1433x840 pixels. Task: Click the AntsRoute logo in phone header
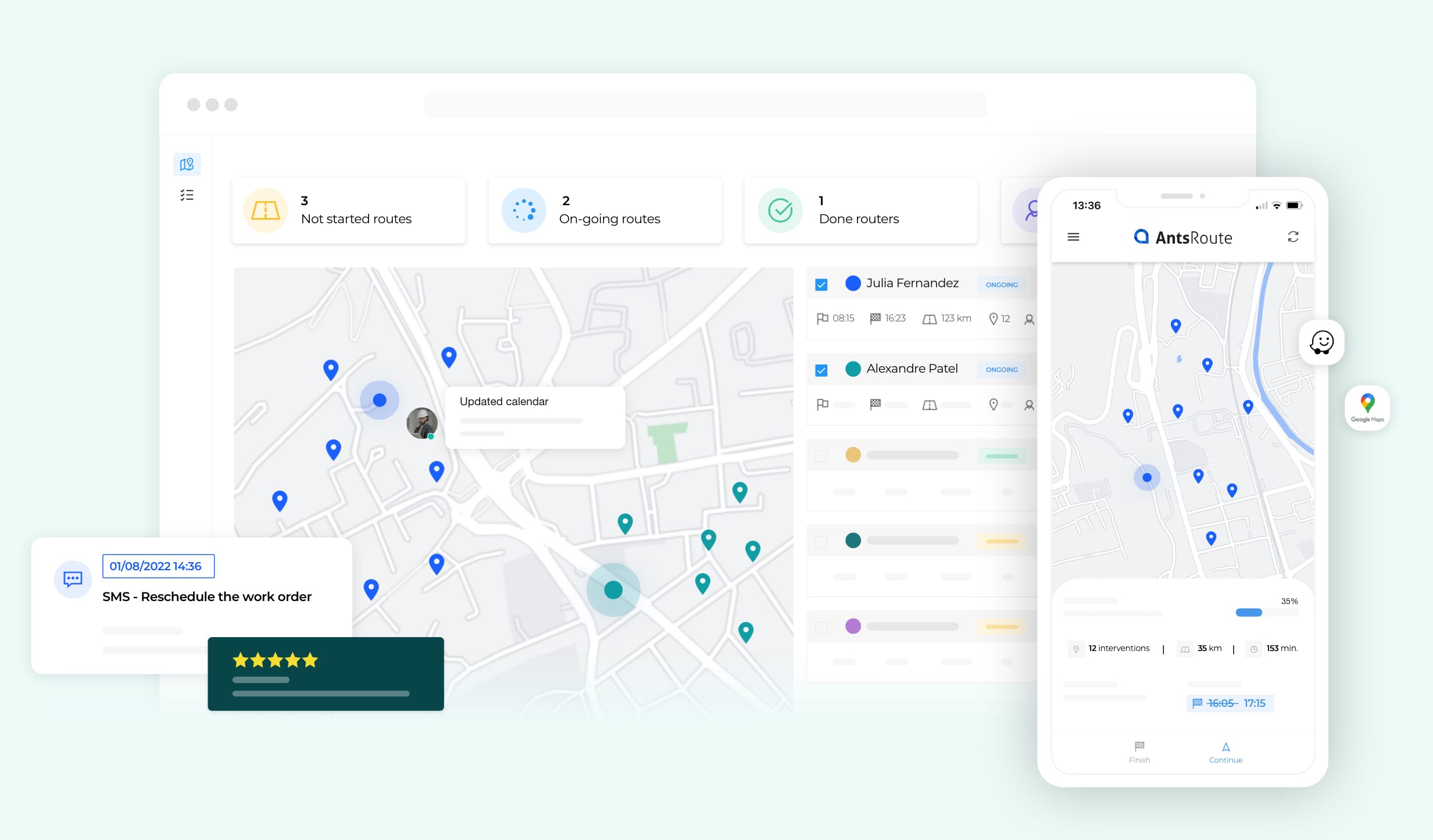(1183, 237)
